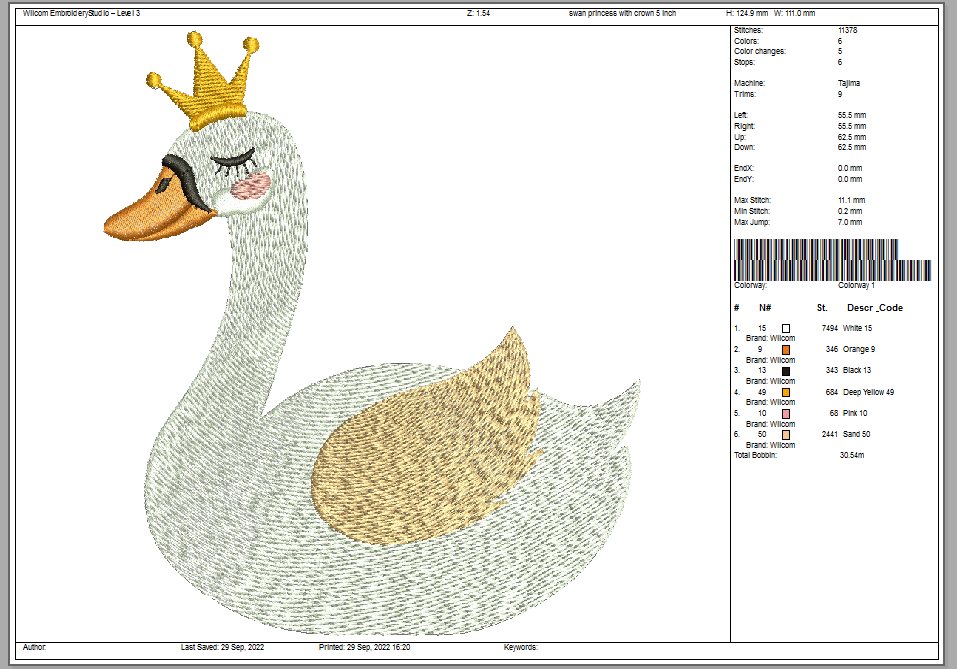Click the swan's pink cheek

pos(250,185)
